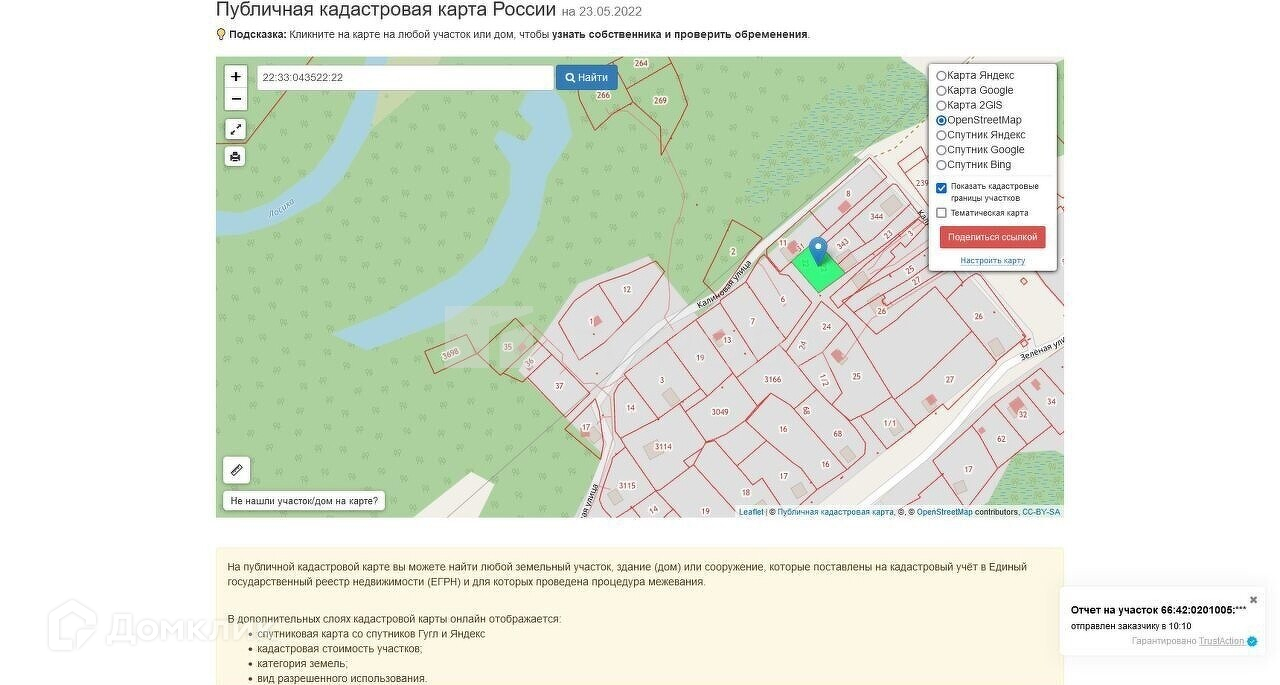Open Настроить карту link
This screenshot has height=685, width=1280.
coord(992,261)
